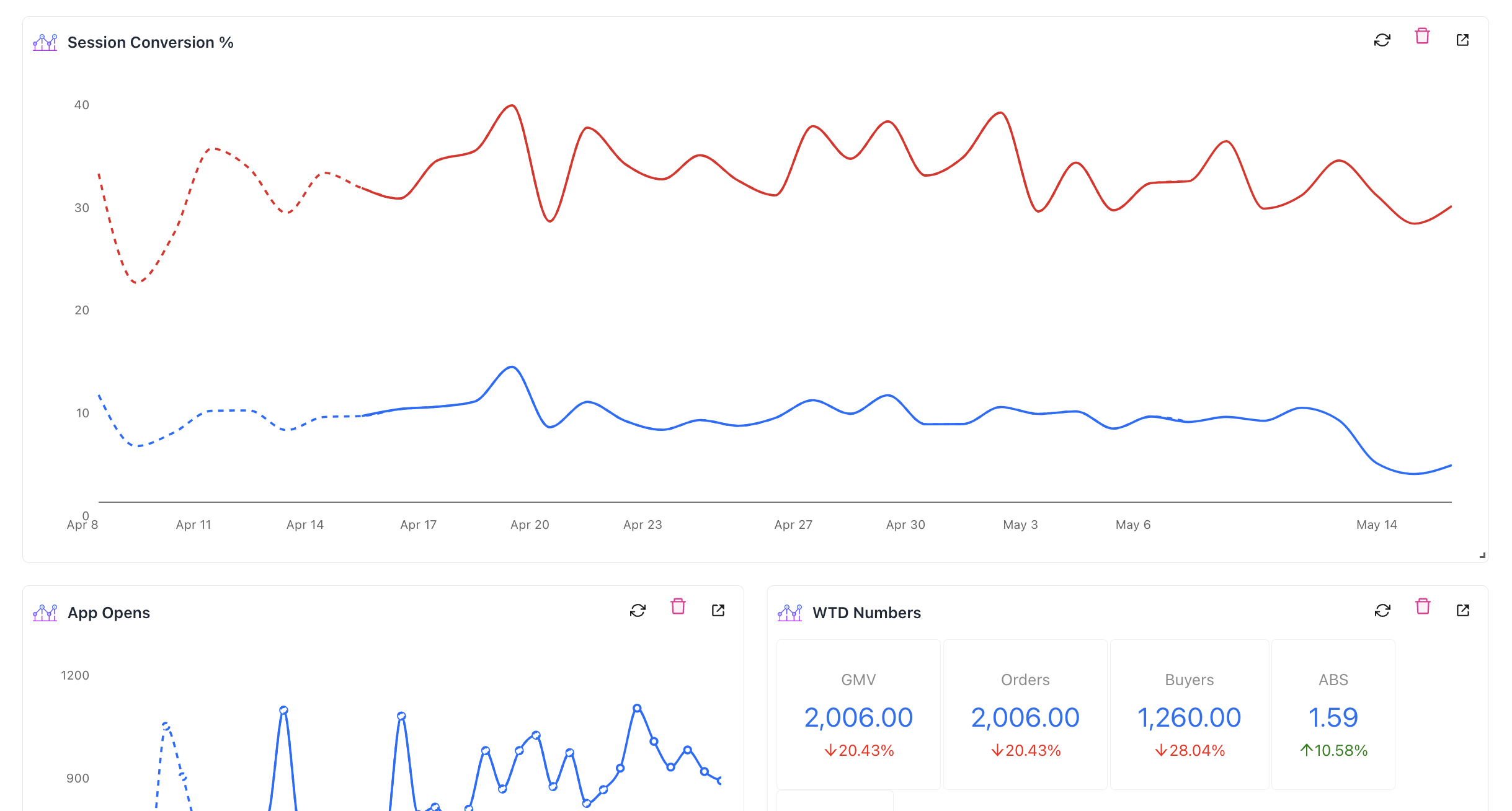1512x811 pixels.
Task: Open WTD Numbers in external view
Action: pyautogui.click(x=1463, y=611)
